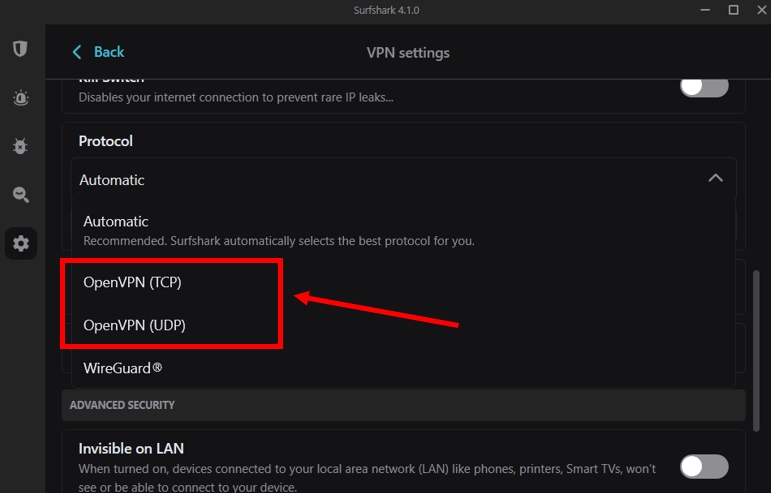Enable Invisible on LAN switch
Viewport: 771px width, 493px height.
(x=704, y=466)
